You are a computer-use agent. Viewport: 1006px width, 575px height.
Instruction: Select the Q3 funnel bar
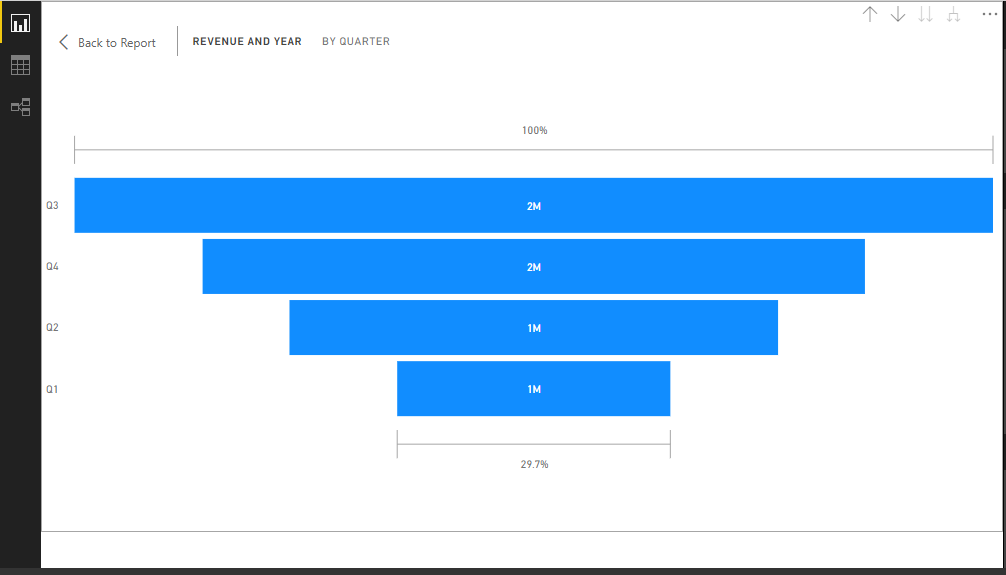coord(534,205)
